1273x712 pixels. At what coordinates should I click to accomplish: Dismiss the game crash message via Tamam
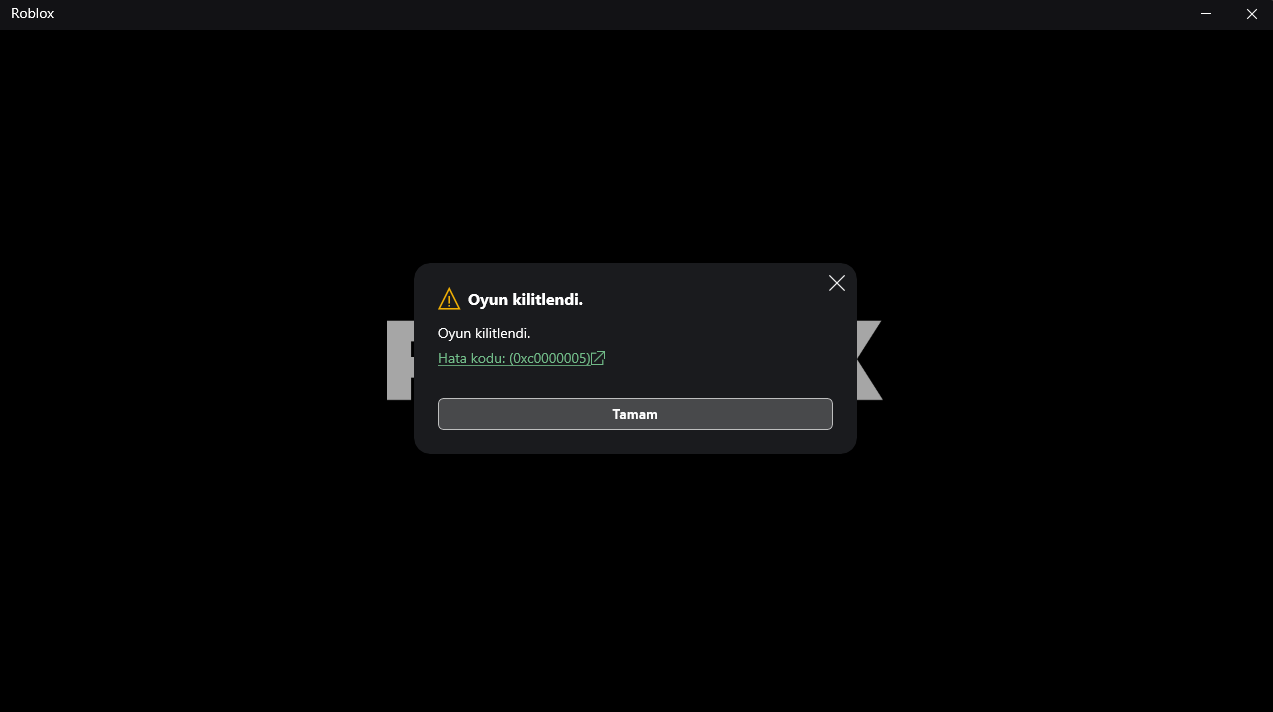click(635, 414)
